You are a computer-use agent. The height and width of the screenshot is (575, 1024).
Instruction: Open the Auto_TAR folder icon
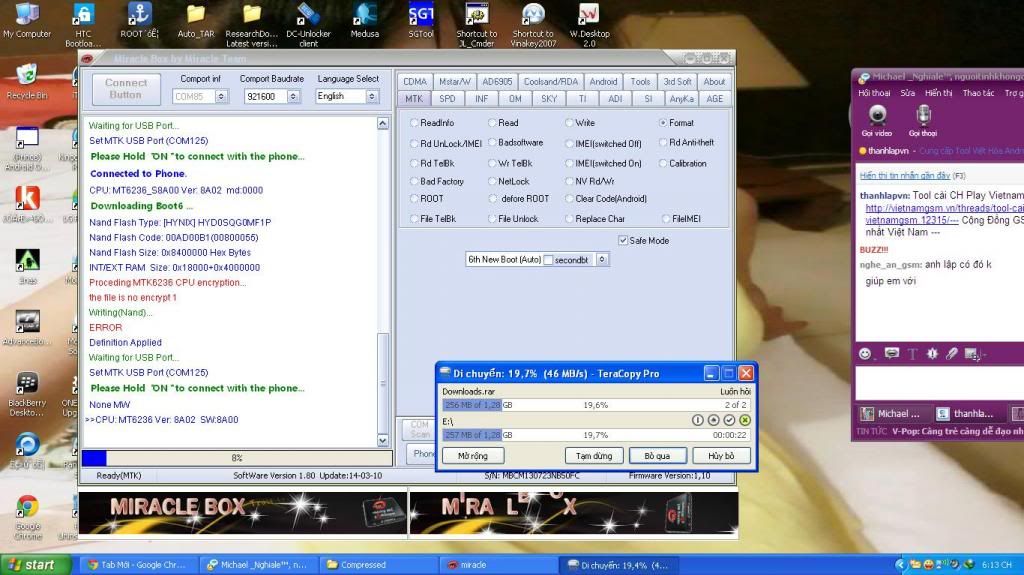(196, 21)
